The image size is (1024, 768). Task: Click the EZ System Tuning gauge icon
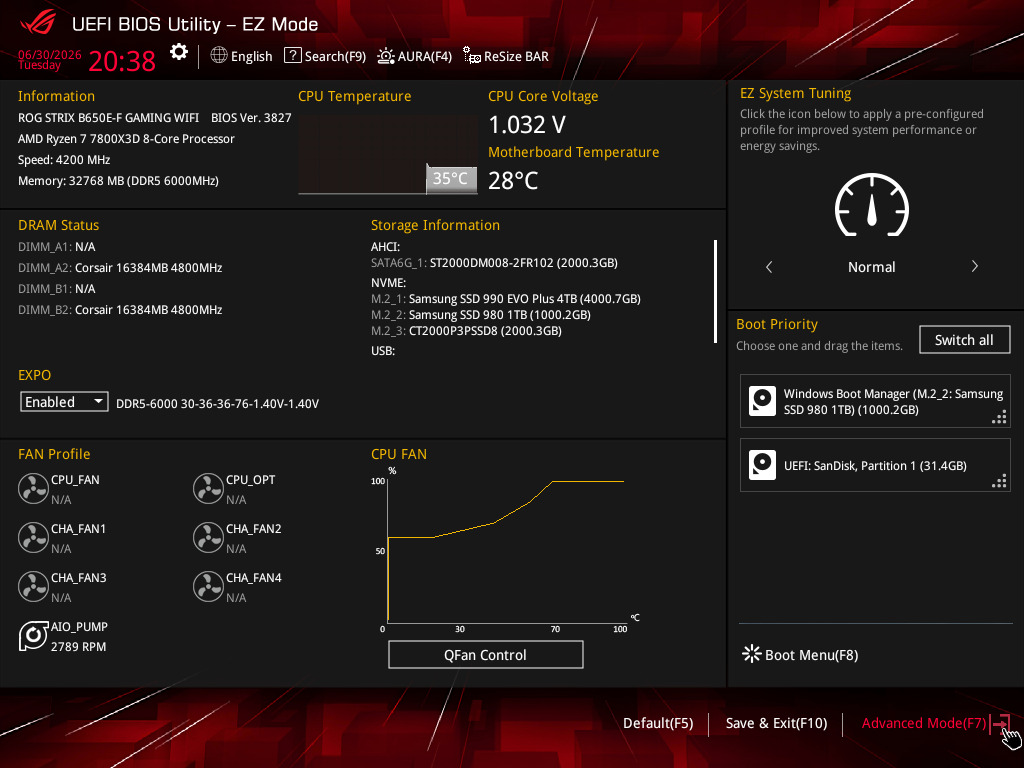(872, 205)
